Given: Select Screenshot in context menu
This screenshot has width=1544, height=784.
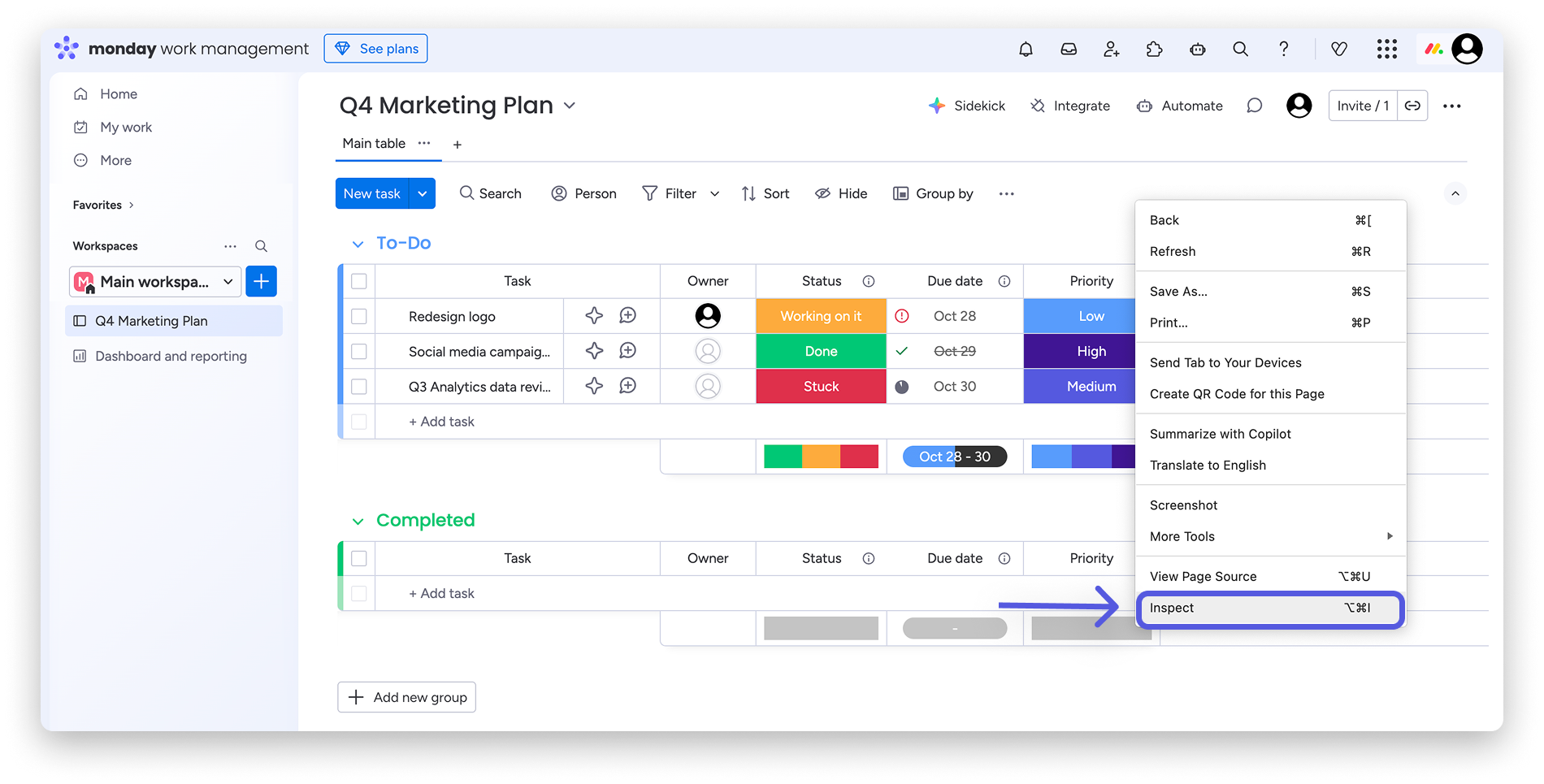Looking at the screenshot, I should 1271,505.
